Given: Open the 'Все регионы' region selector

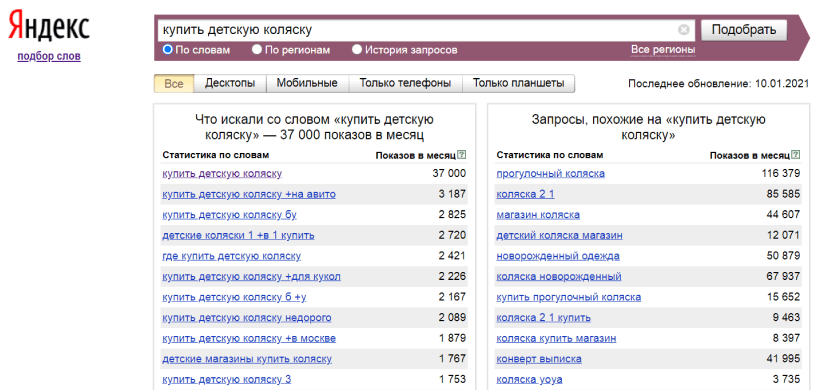Looking at the screenshot, I should (663, 50).
